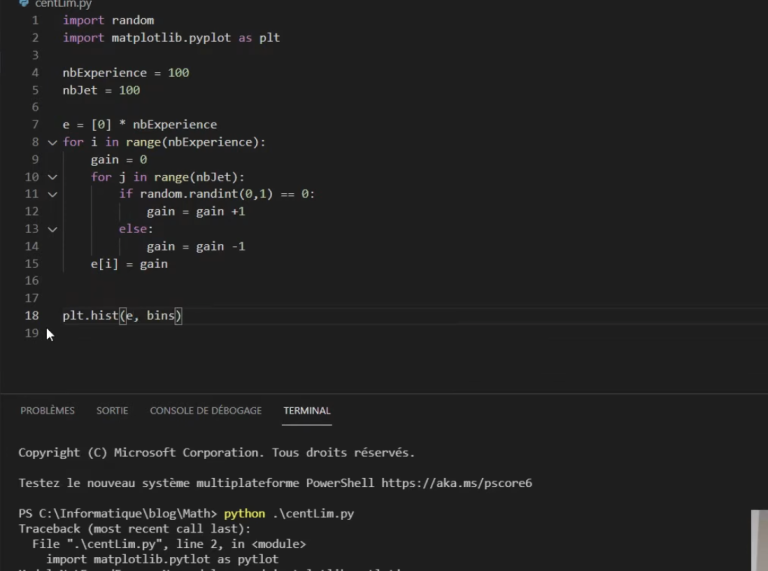
Task: Switch to the SORTIE panel tab
Action: pyautogui.click(x=112, y=411)
